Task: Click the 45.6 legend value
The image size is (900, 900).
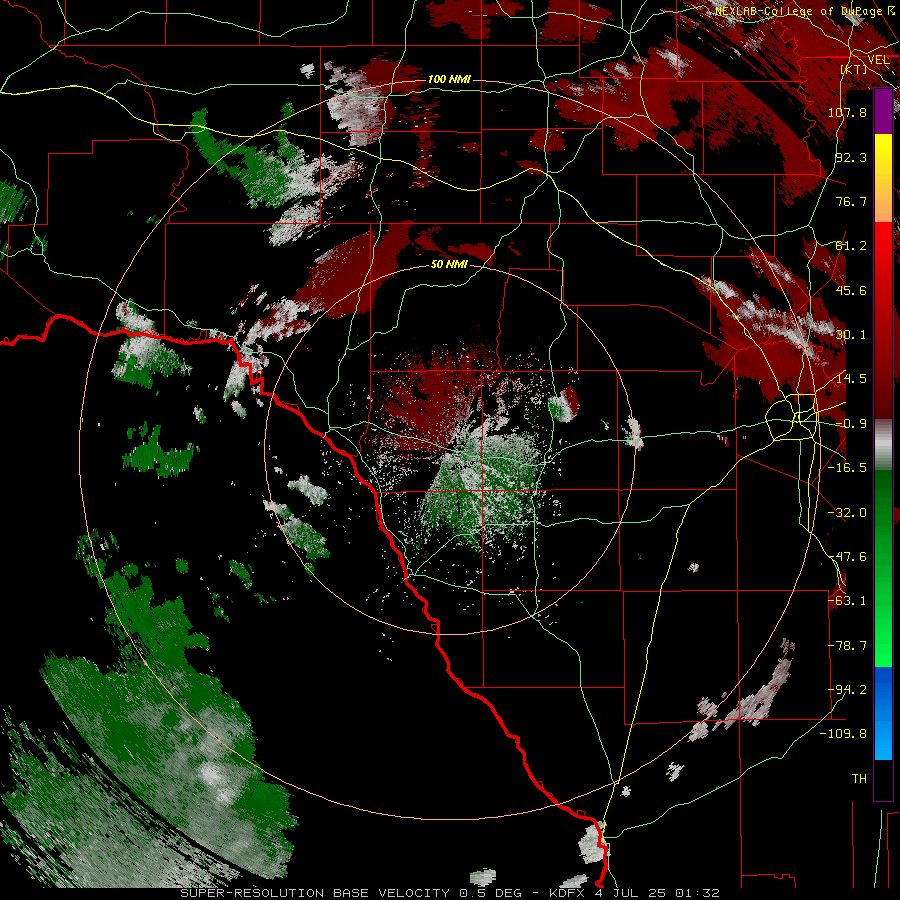Action: [851, 290]
